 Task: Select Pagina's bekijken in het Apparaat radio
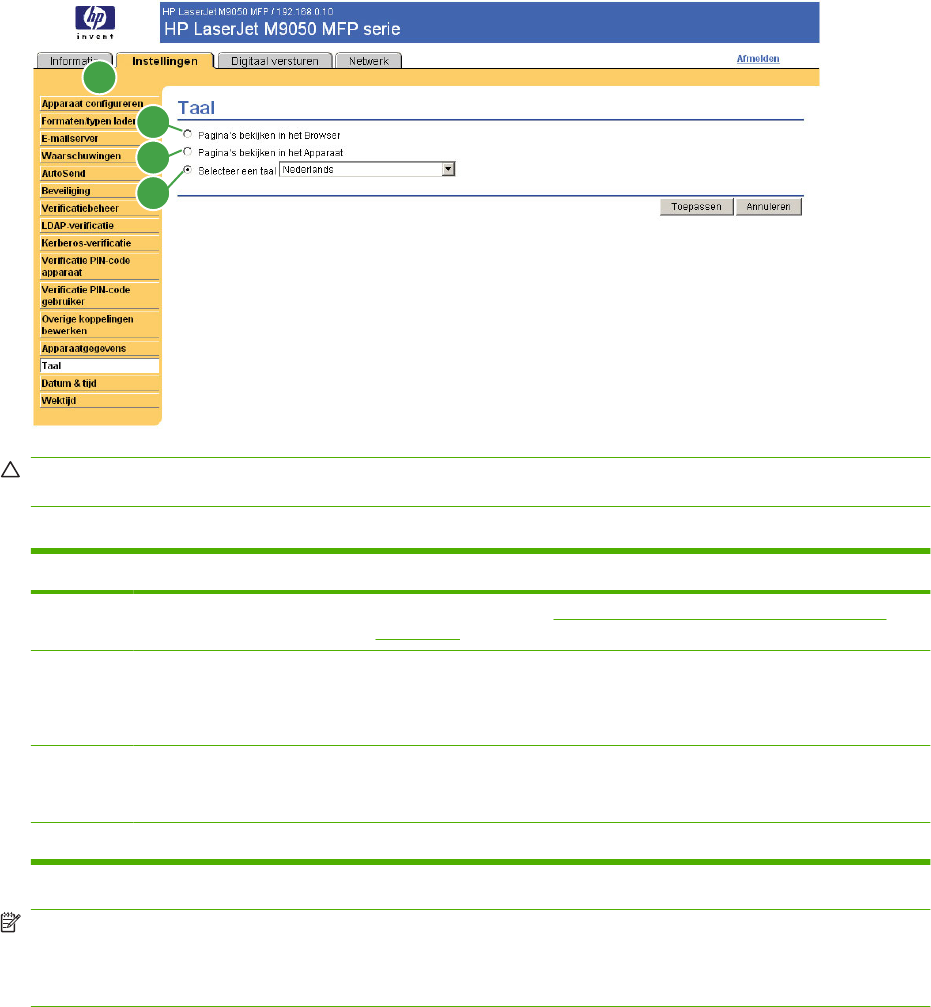click(187, 152)
